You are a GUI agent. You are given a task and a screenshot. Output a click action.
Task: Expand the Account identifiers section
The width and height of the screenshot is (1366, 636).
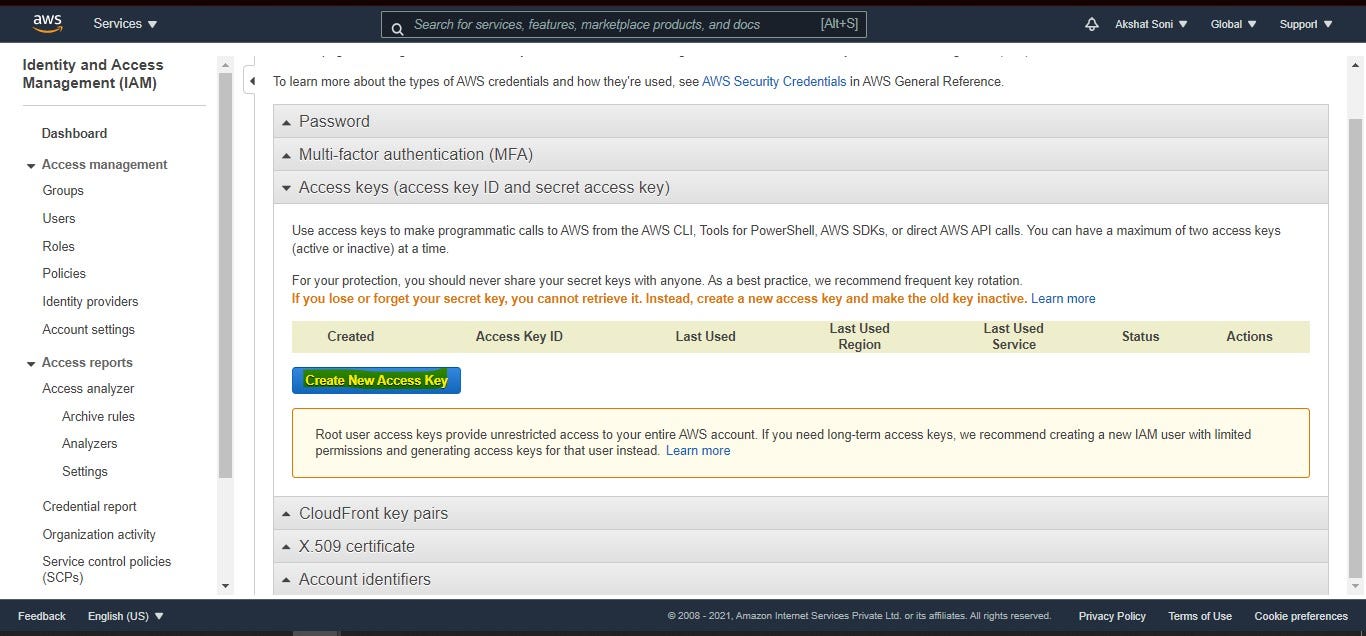tap(801, 579)
